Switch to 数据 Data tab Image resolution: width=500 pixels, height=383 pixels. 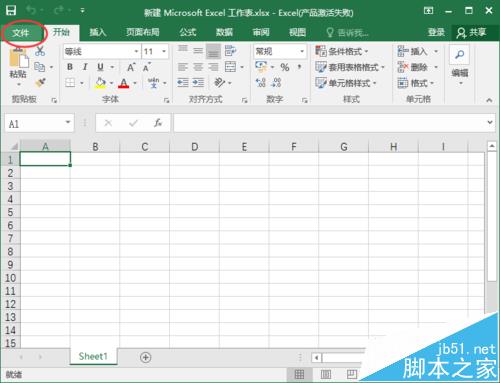pos(224,32)
